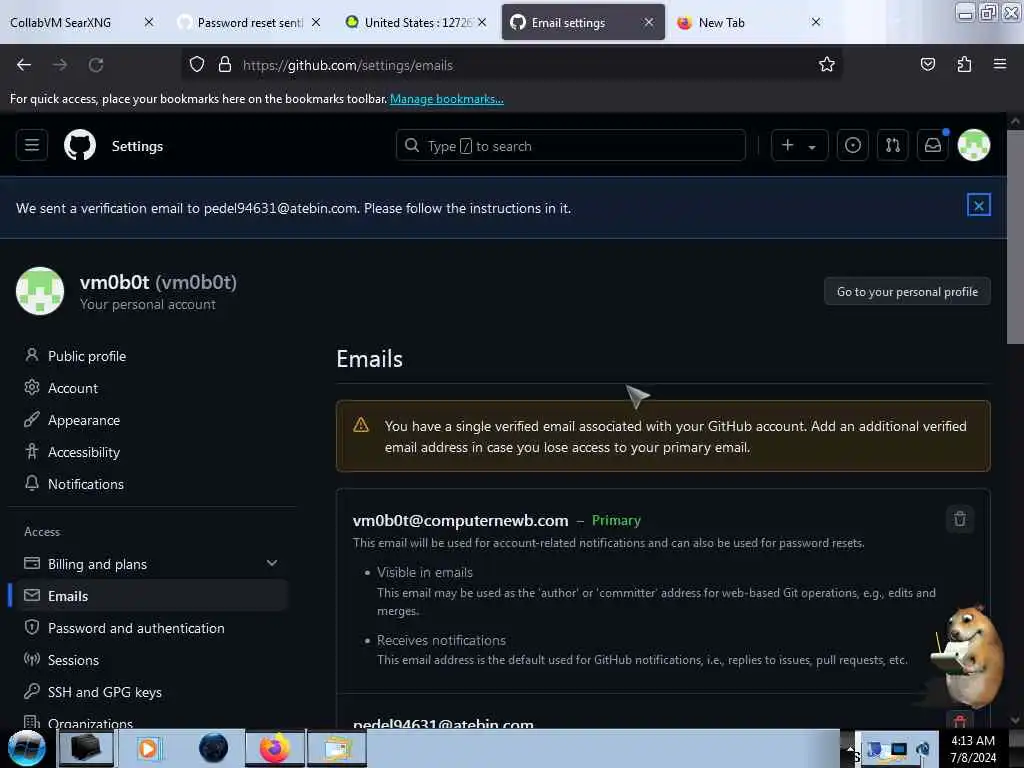Viewport: 1024px width, 768px height.
Task: Close the United States tab
Action: (482, 22)
